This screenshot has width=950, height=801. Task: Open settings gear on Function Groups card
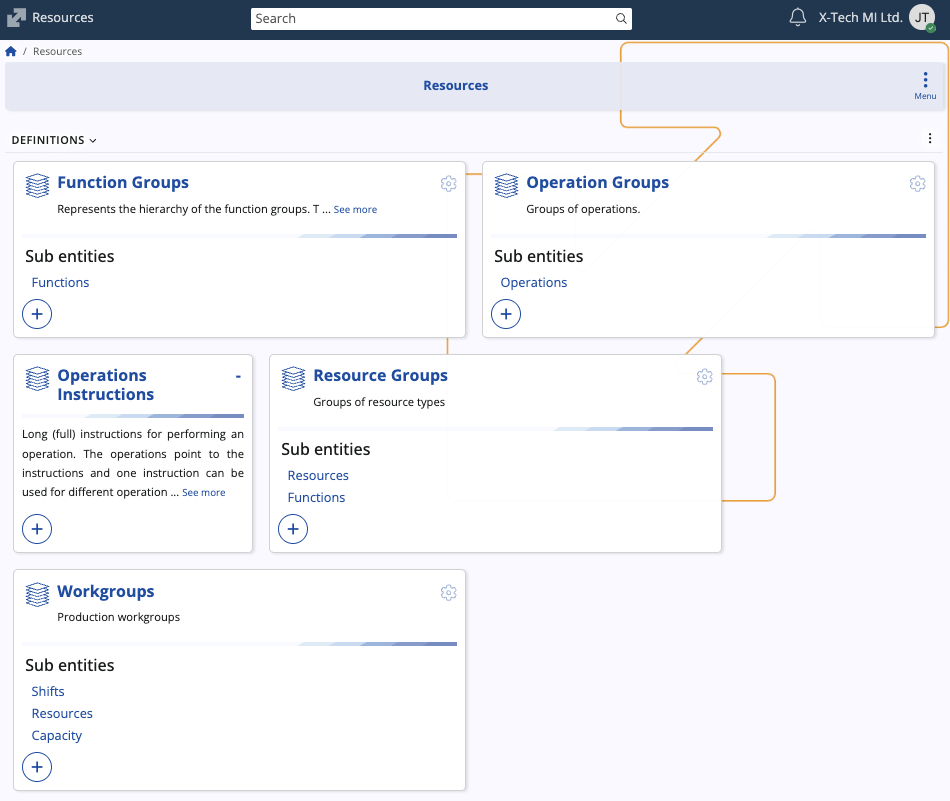(x=448, y=184)
